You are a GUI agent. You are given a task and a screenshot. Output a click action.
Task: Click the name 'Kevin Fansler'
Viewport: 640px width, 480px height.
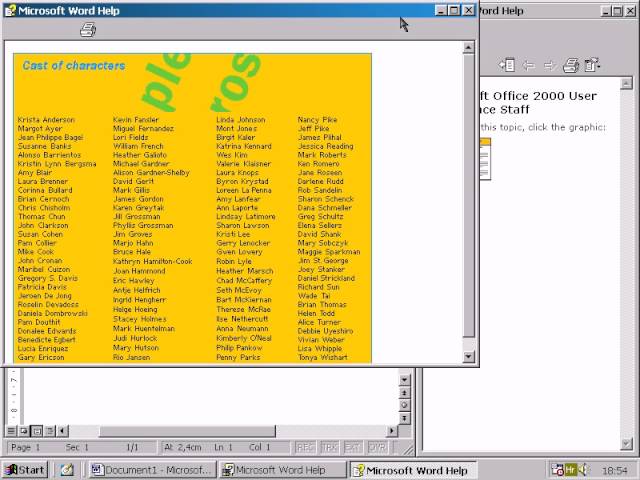(x=136, y=120)
